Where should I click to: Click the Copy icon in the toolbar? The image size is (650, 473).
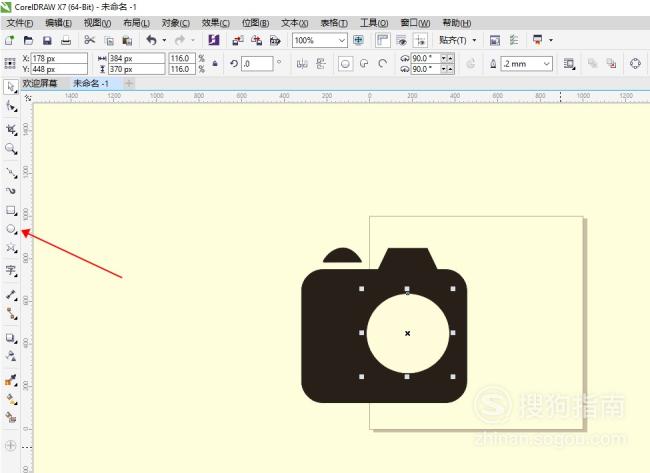pyautogui.click(x=109, y=40)
